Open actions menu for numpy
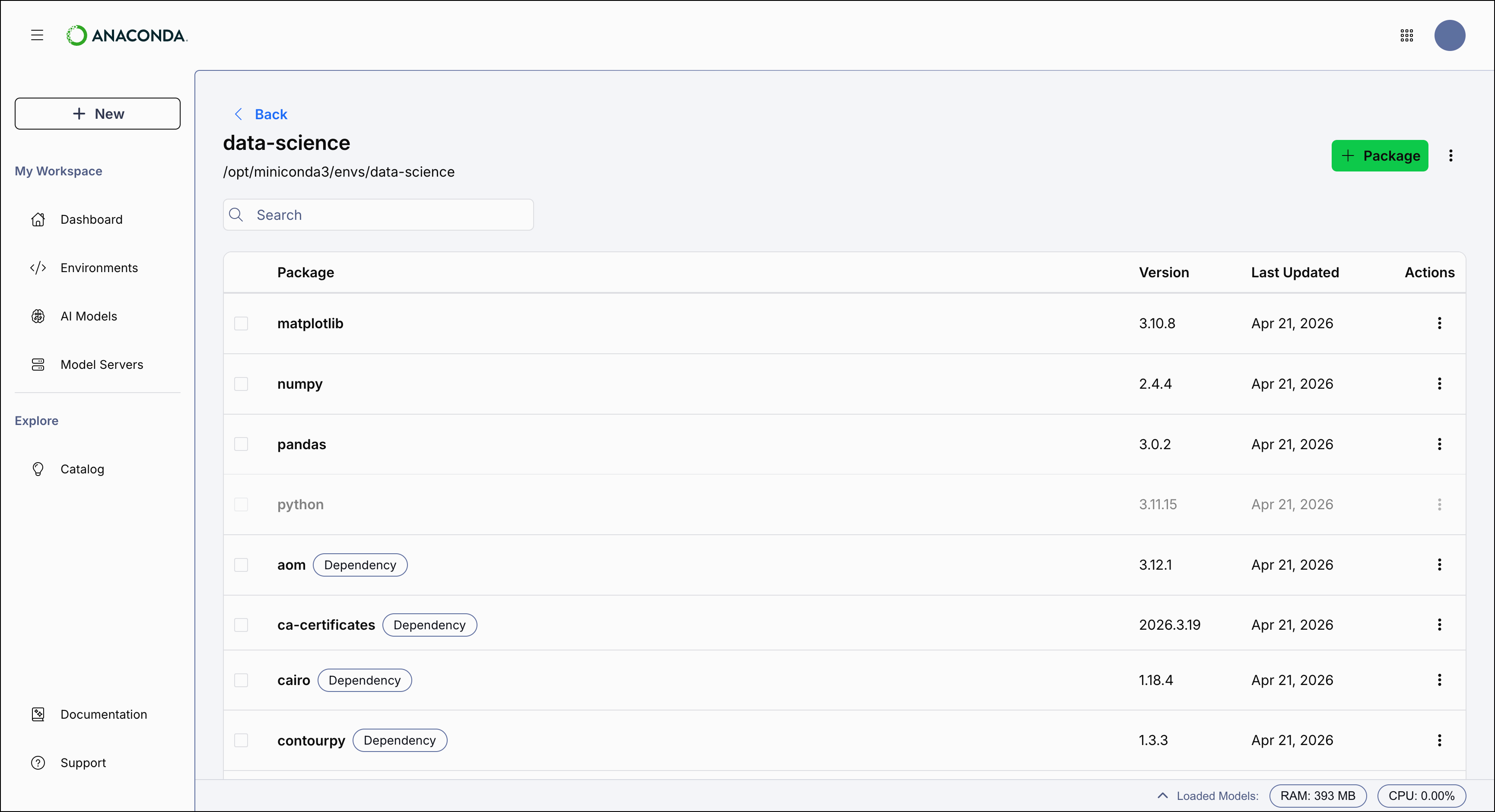The width and height of the screenshot is (1495, 812). [x=1439, y=384]
